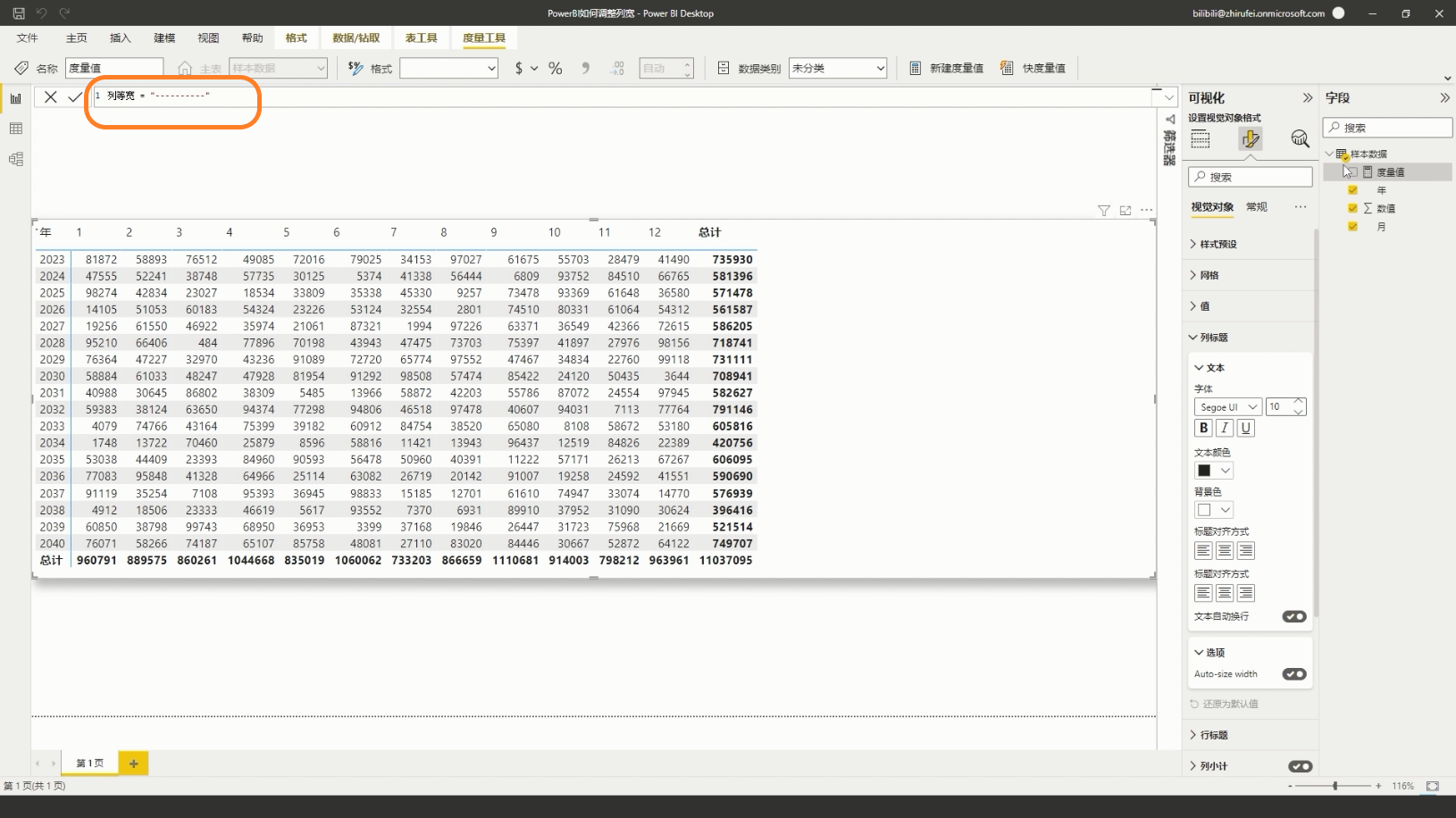Click the search box in Fields pane
1456x818 pixels.
1387,128
